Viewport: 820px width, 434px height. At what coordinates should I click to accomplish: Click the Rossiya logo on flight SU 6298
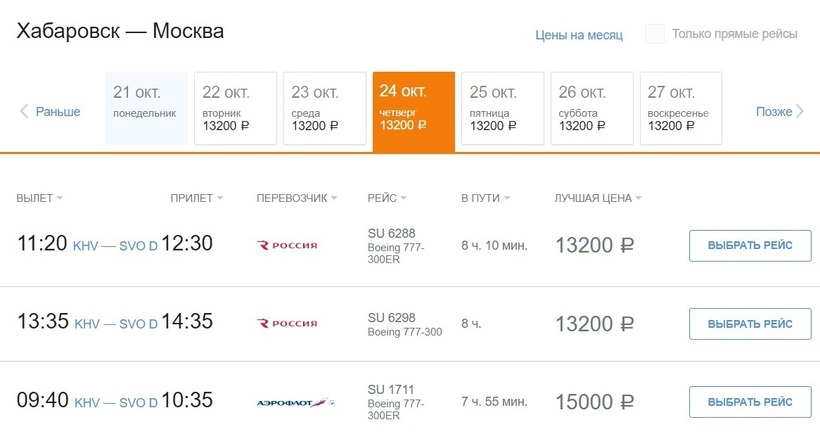pos(287,324)
